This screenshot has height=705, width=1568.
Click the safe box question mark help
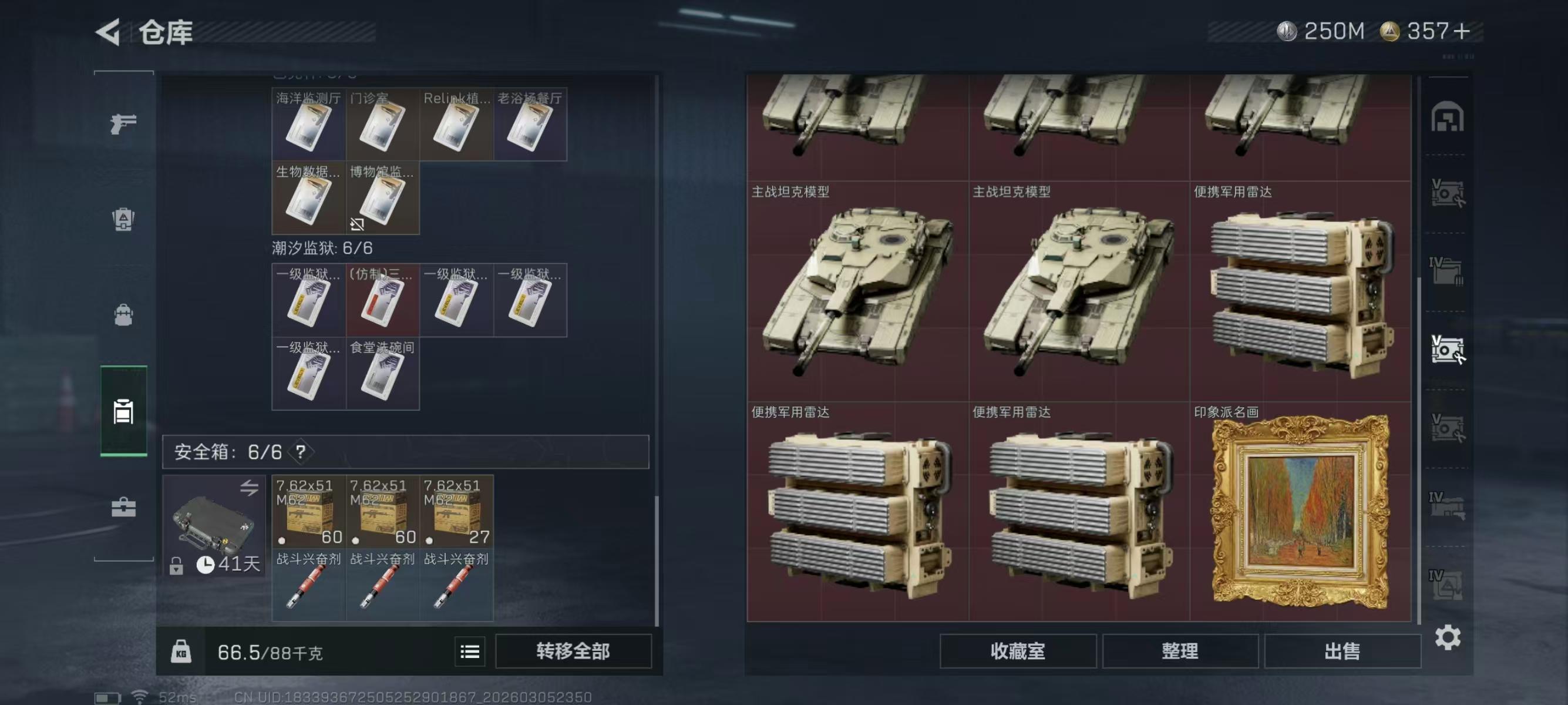tap(300, 452)
